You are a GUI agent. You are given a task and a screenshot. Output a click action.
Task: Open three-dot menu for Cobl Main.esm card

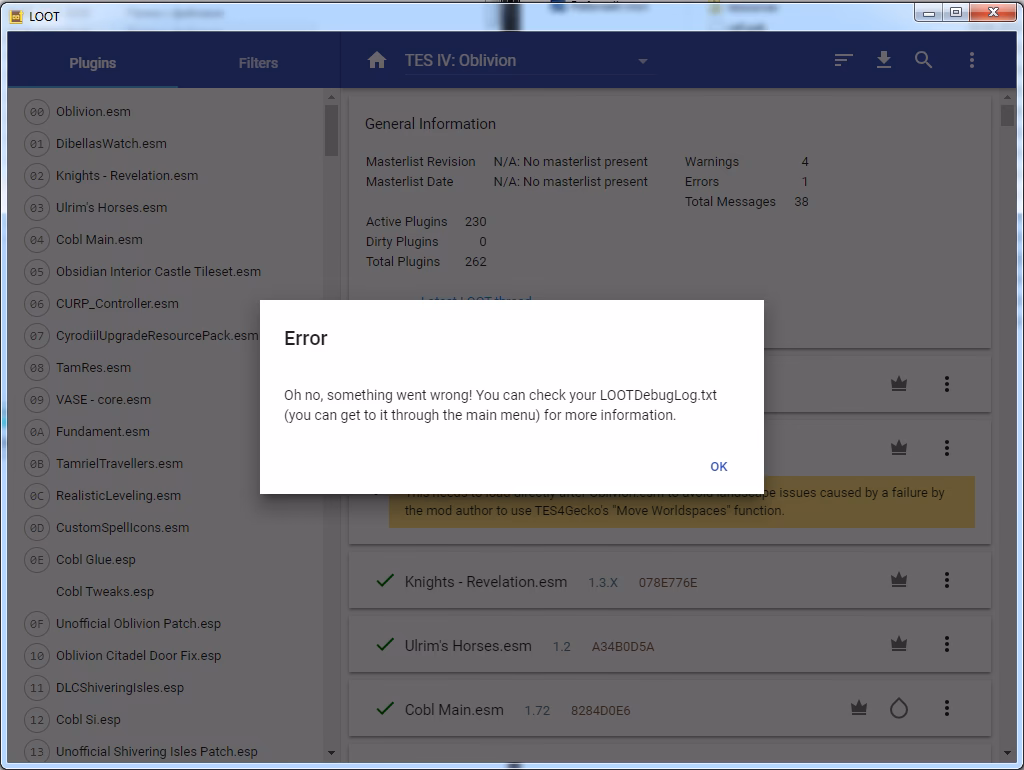click(x=946, y=709)
